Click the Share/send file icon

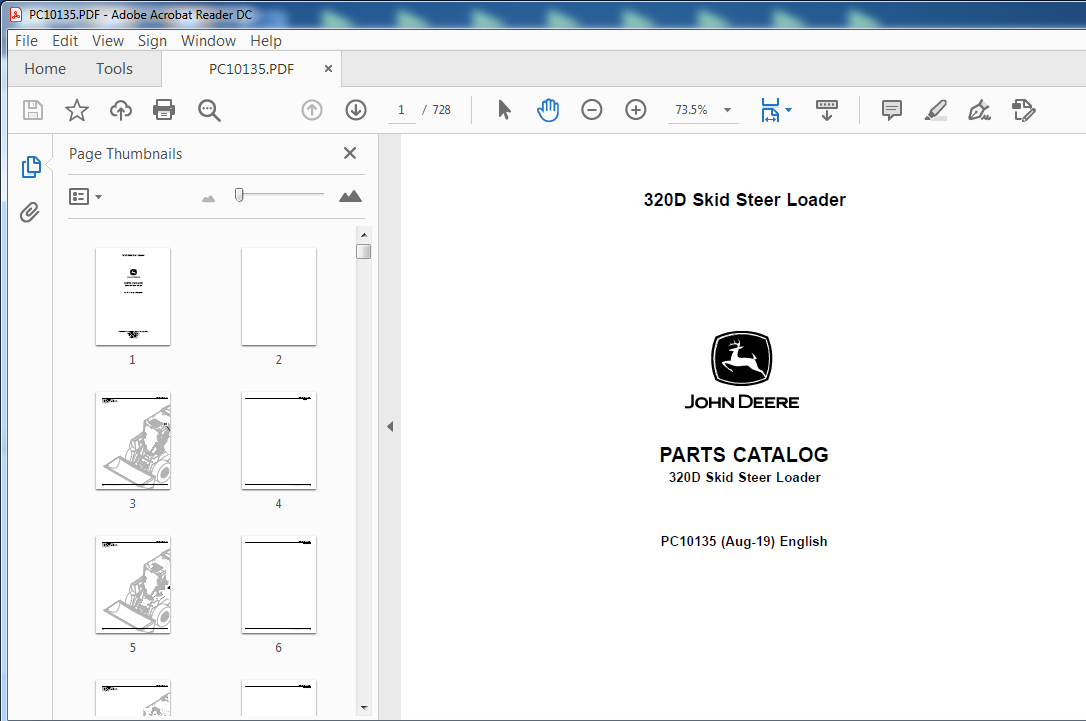(1023, 110)
